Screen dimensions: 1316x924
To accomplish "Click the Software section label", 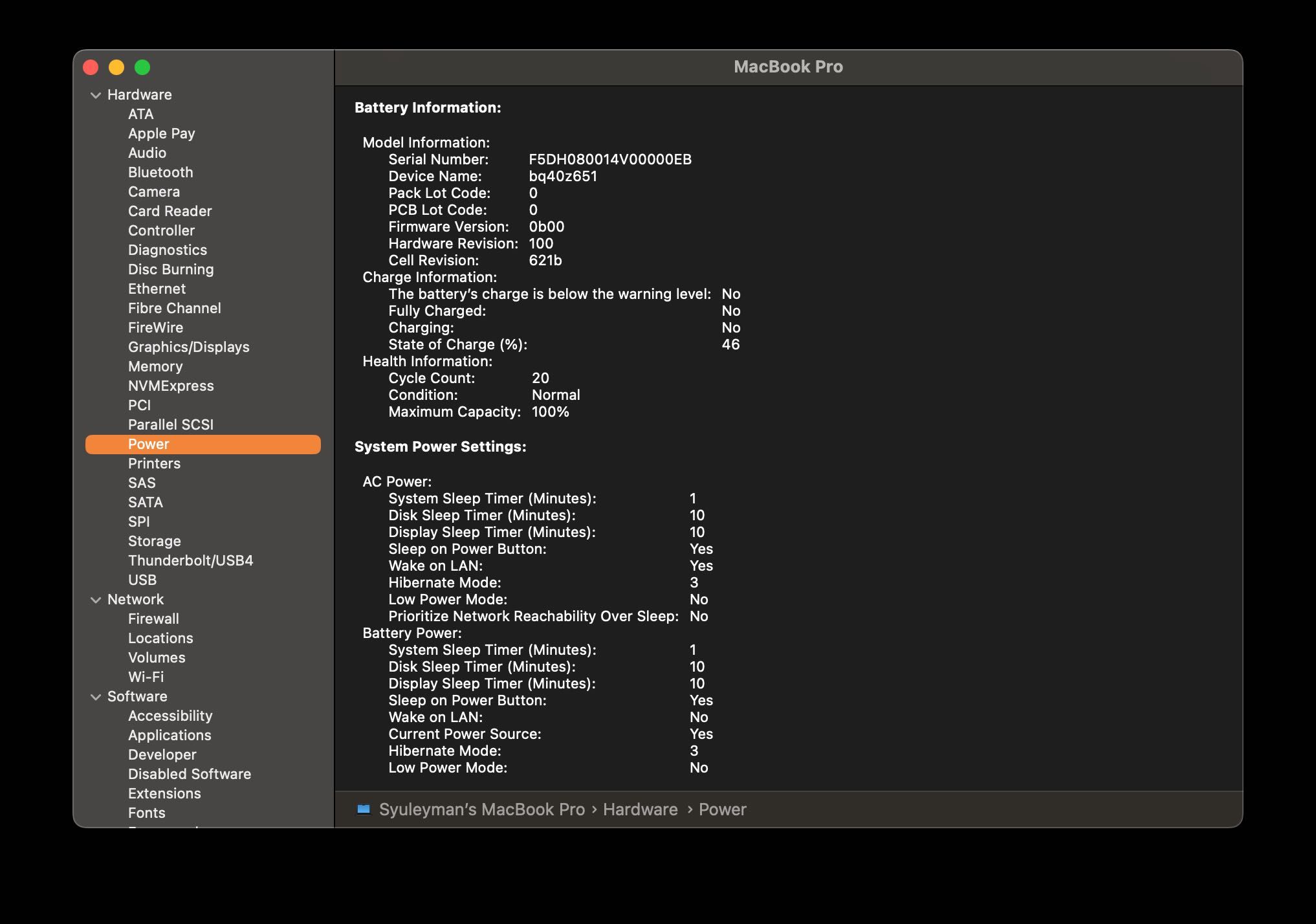I will (137, 696).
